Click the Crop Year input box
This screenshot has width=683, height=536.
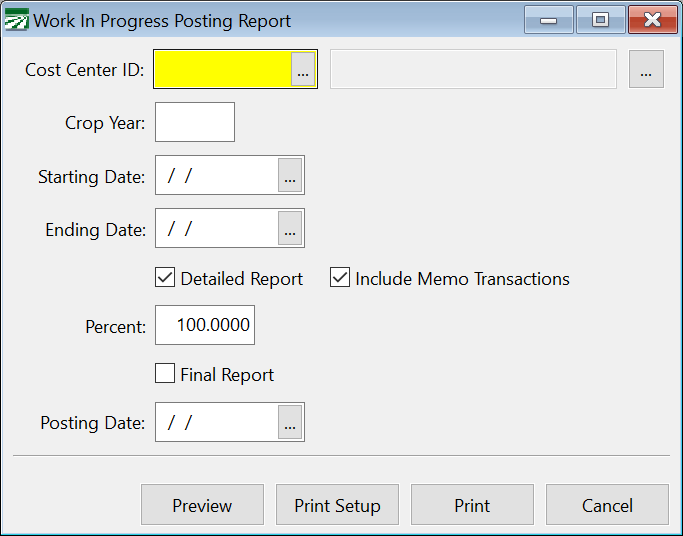coord(195,122)
